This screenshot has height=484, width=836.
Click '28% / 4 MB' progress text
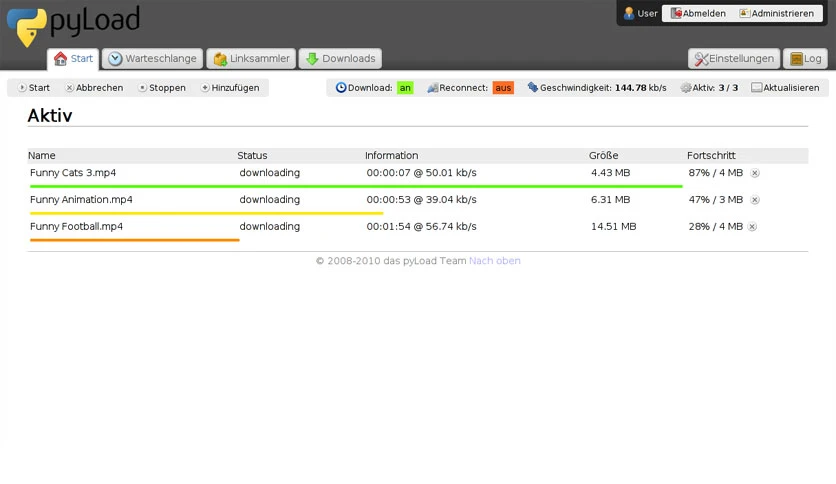716,227
